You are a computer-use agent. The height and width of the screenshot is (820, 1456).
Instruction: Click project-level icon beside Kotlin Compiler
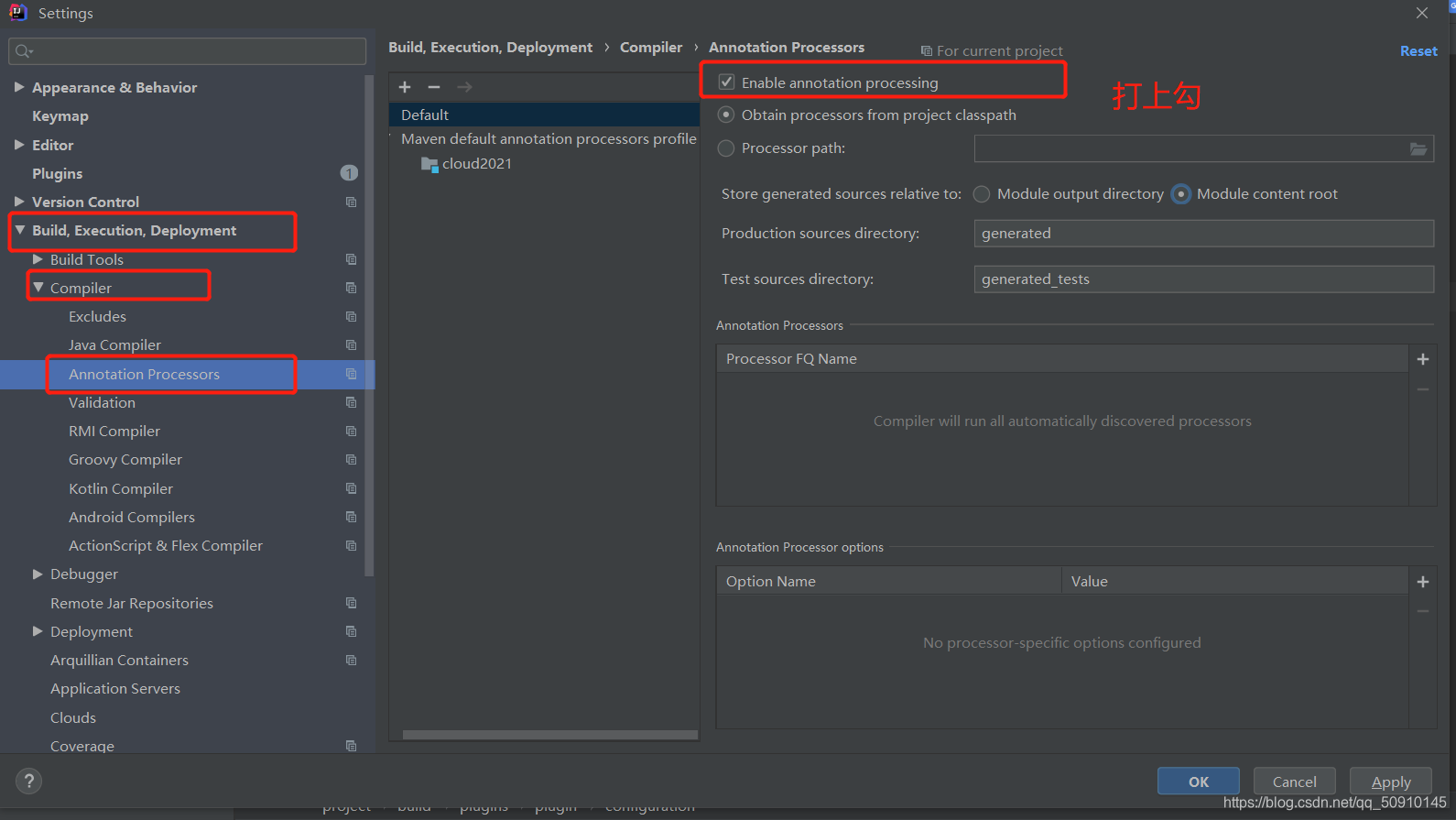(351, 488)
